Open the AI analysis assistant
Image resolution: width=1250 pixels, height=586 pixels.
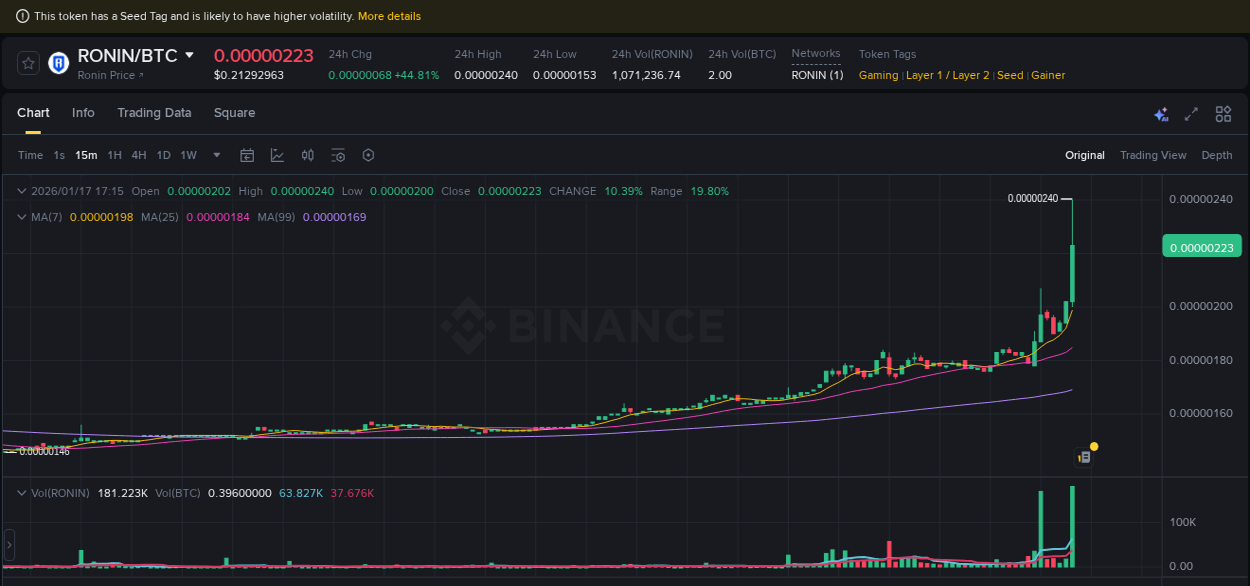click(x=1161, y=114)
